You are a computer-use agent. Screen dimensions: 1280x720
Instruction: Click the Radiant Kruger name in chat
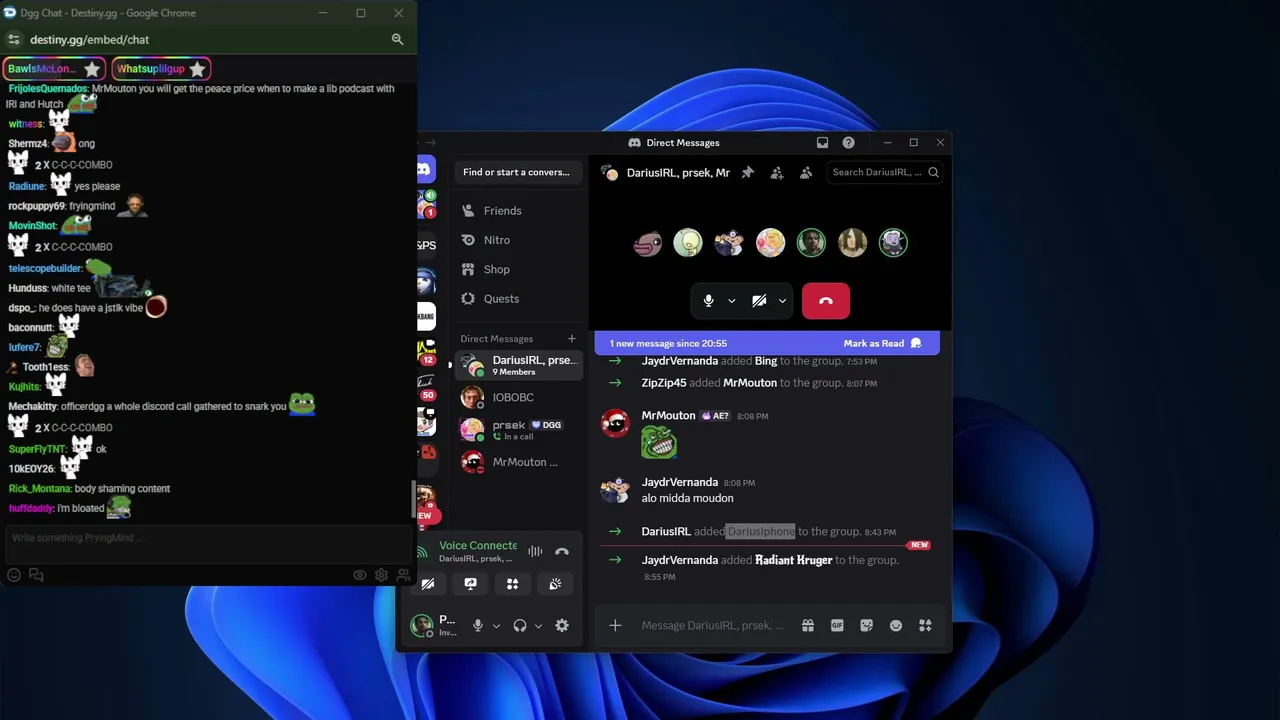click(794, 560)
